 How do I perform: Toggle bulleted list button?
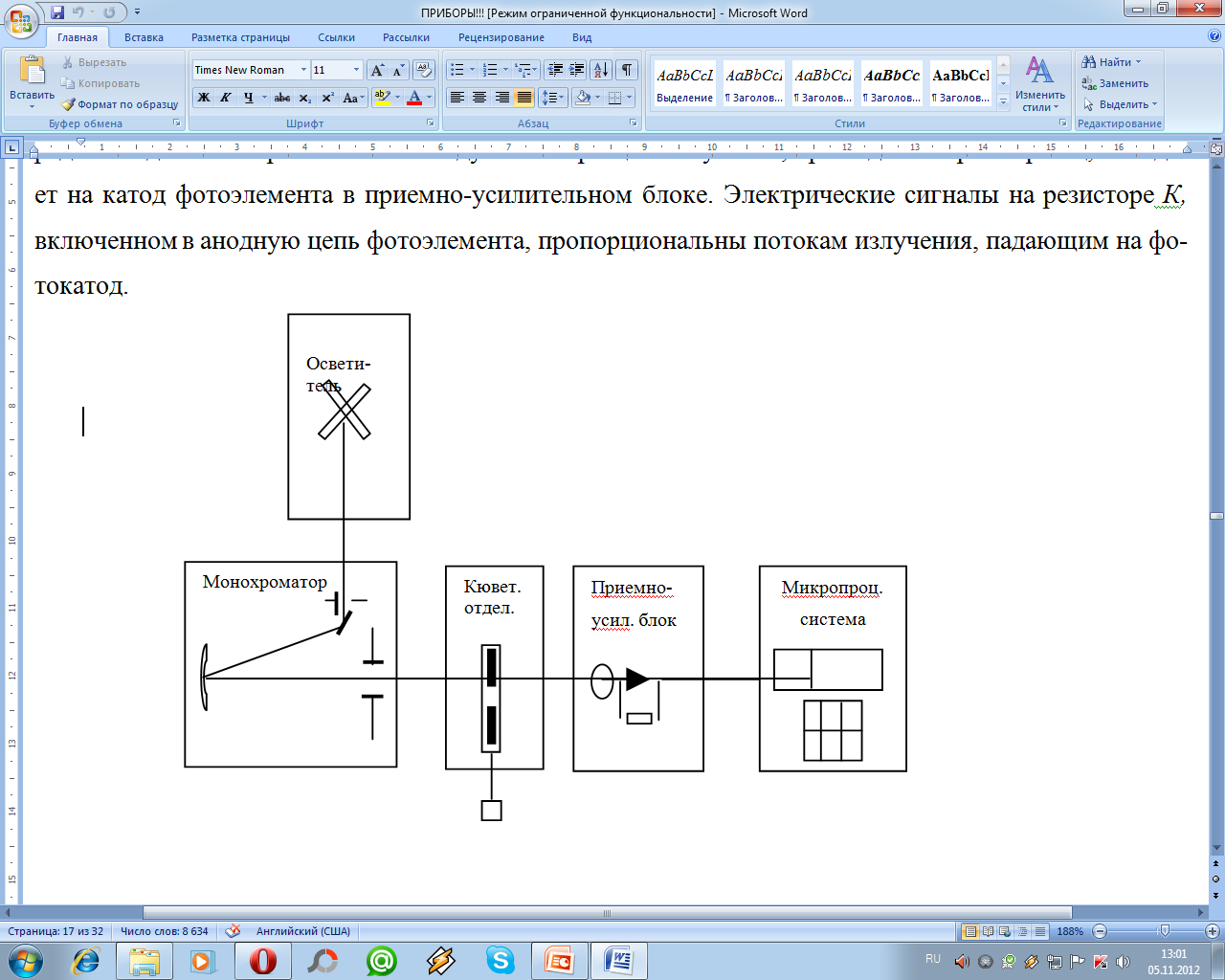[x=457, y=70]
